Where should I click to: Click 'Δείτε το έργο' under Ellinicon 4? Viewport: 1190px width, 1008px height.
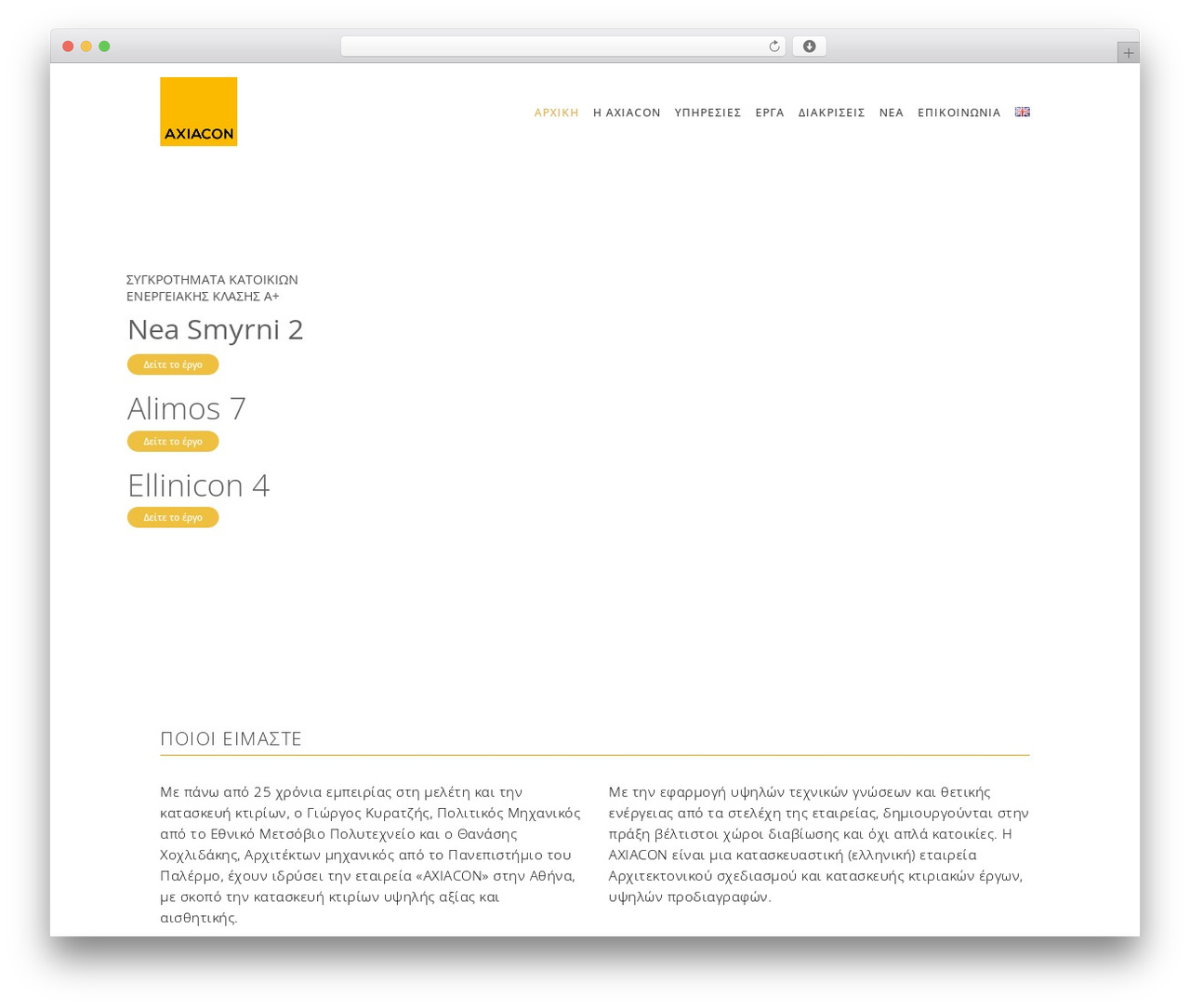pyautogui.click(x=173, y=517)
